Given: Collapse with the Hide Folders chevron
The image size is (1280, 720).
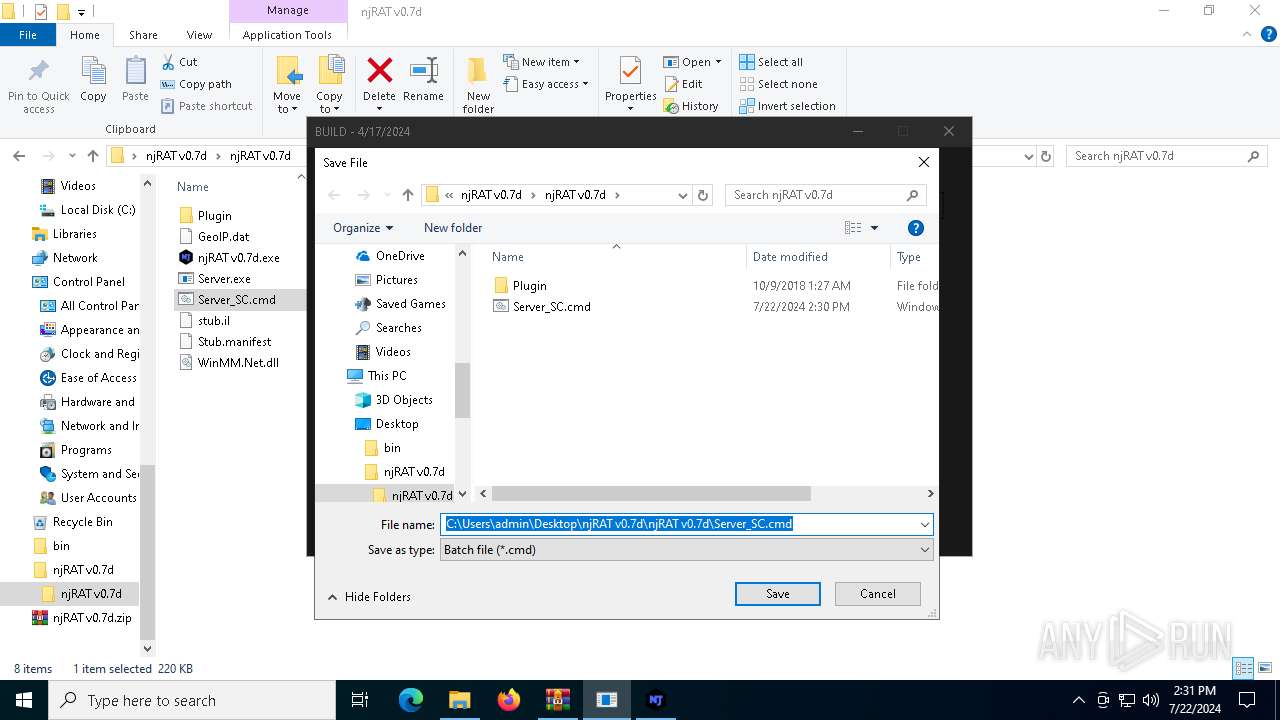Looking at the screenshot, I should pos(333,597).
